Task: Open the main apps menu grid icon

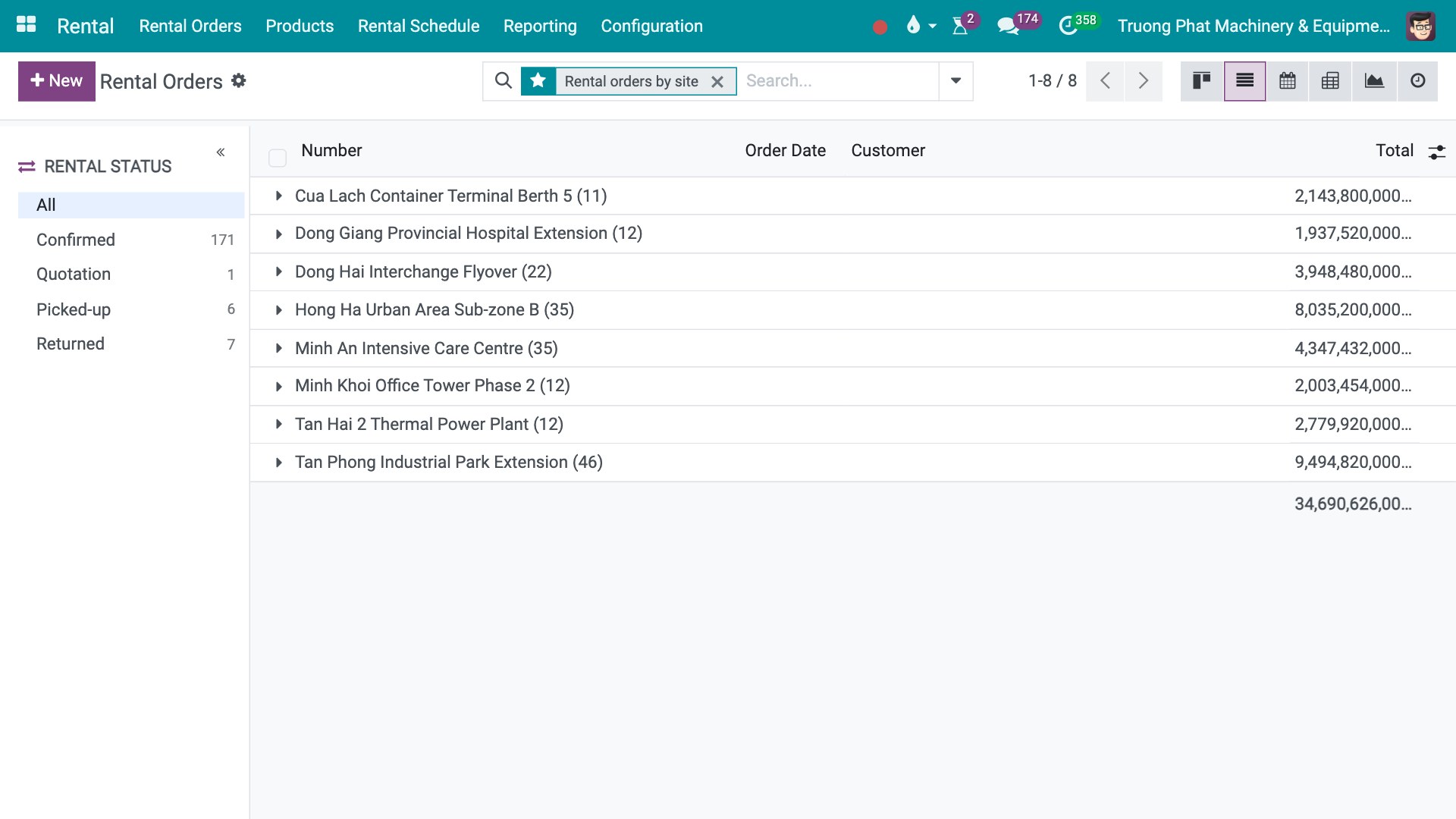Action: tap(27, 25)
